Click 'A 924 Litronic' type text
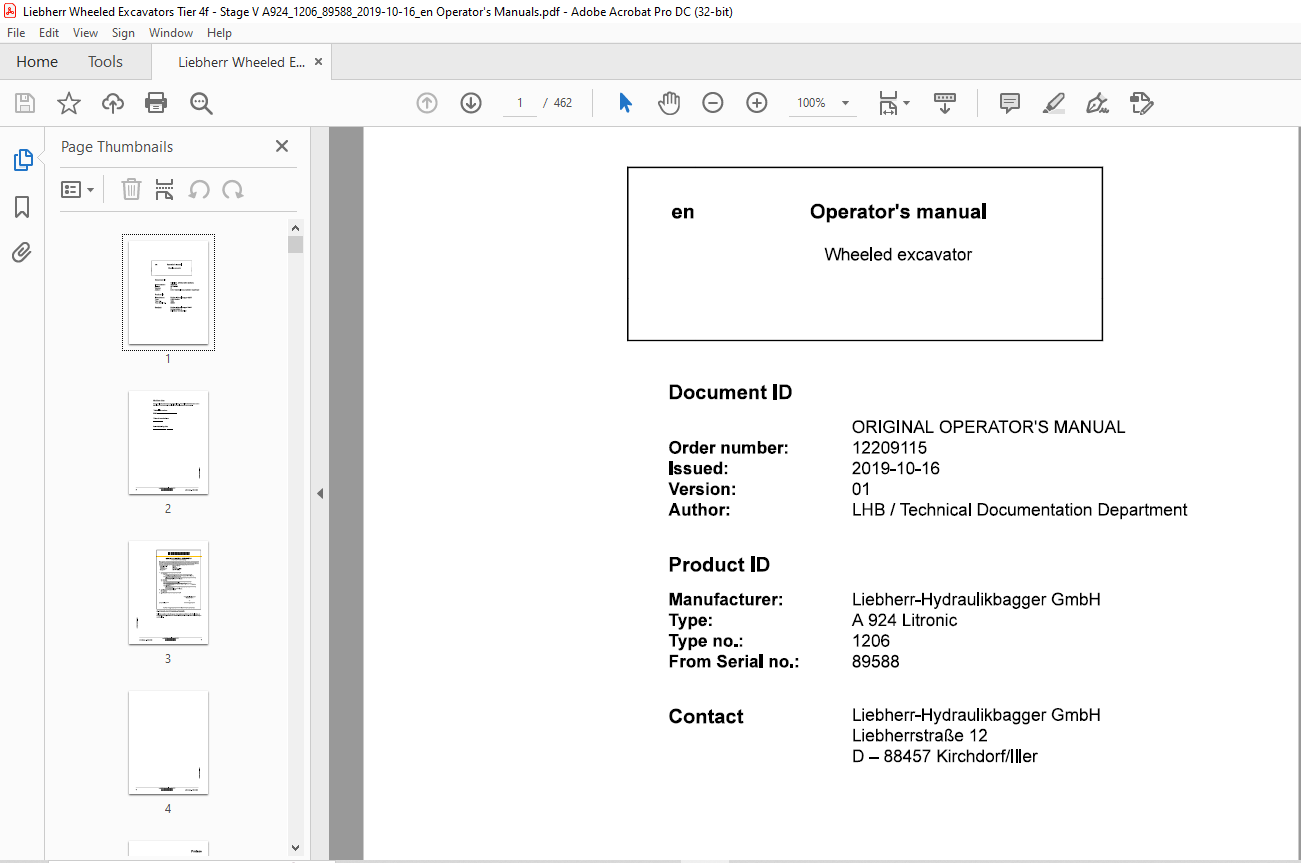This screenshot has width=1301, height=863. click(x=904, y=621)
